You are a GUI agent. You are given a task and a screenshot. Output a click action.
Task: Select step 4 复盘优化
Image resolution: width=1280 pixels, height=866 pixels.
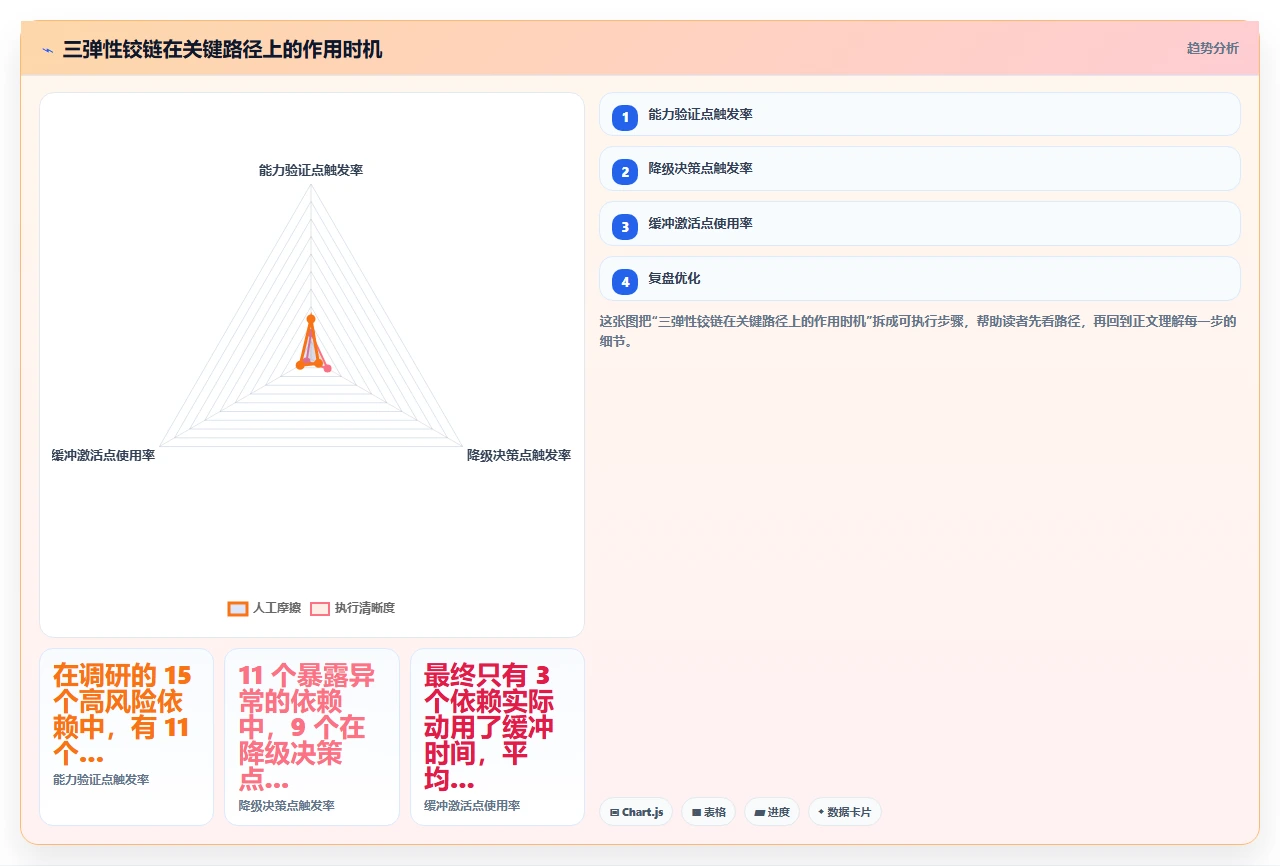(x=919, y=279)
